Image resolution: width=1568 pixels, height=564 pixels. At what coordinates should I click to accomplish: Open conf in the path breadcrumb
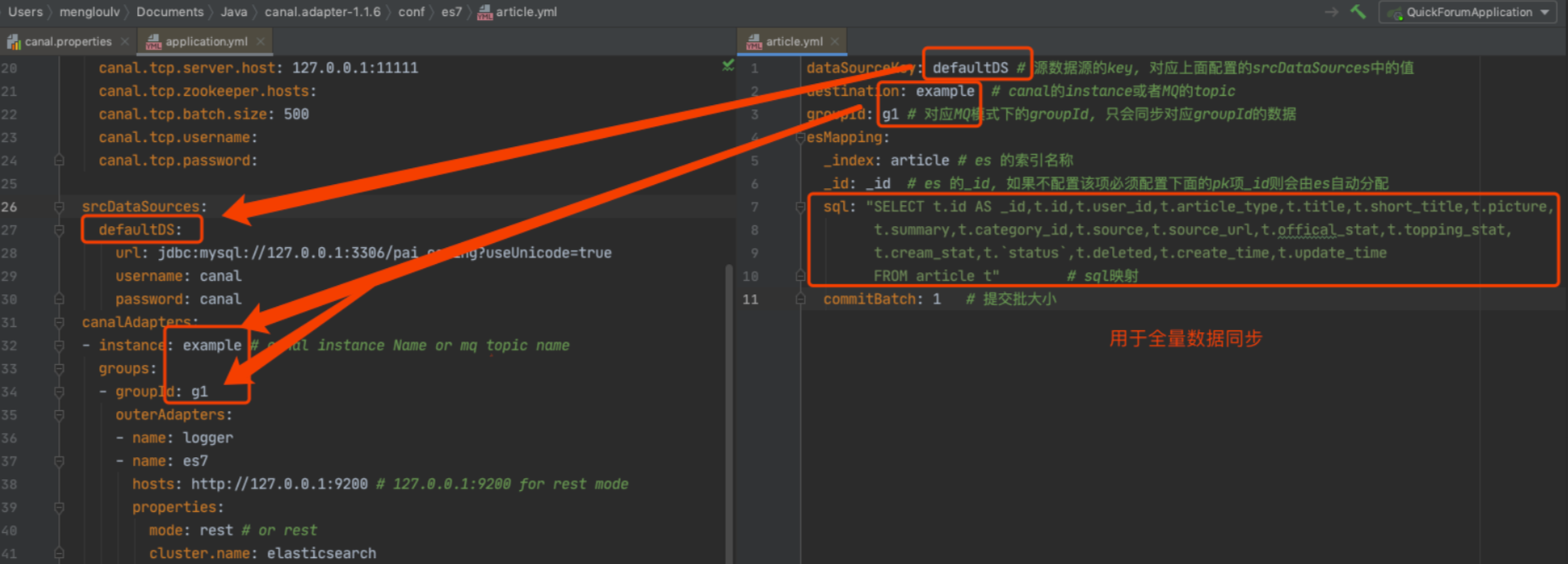[x=411, y=12]
